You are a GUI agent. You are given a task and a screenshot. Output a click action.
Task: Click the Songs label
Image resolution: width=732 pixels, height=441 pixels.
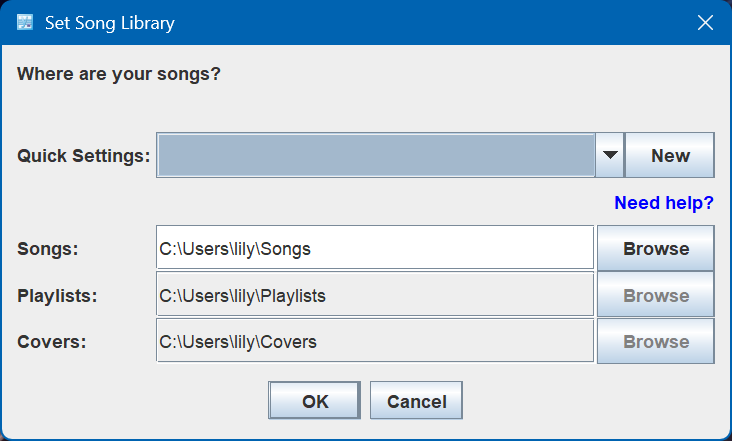(48, 249)
